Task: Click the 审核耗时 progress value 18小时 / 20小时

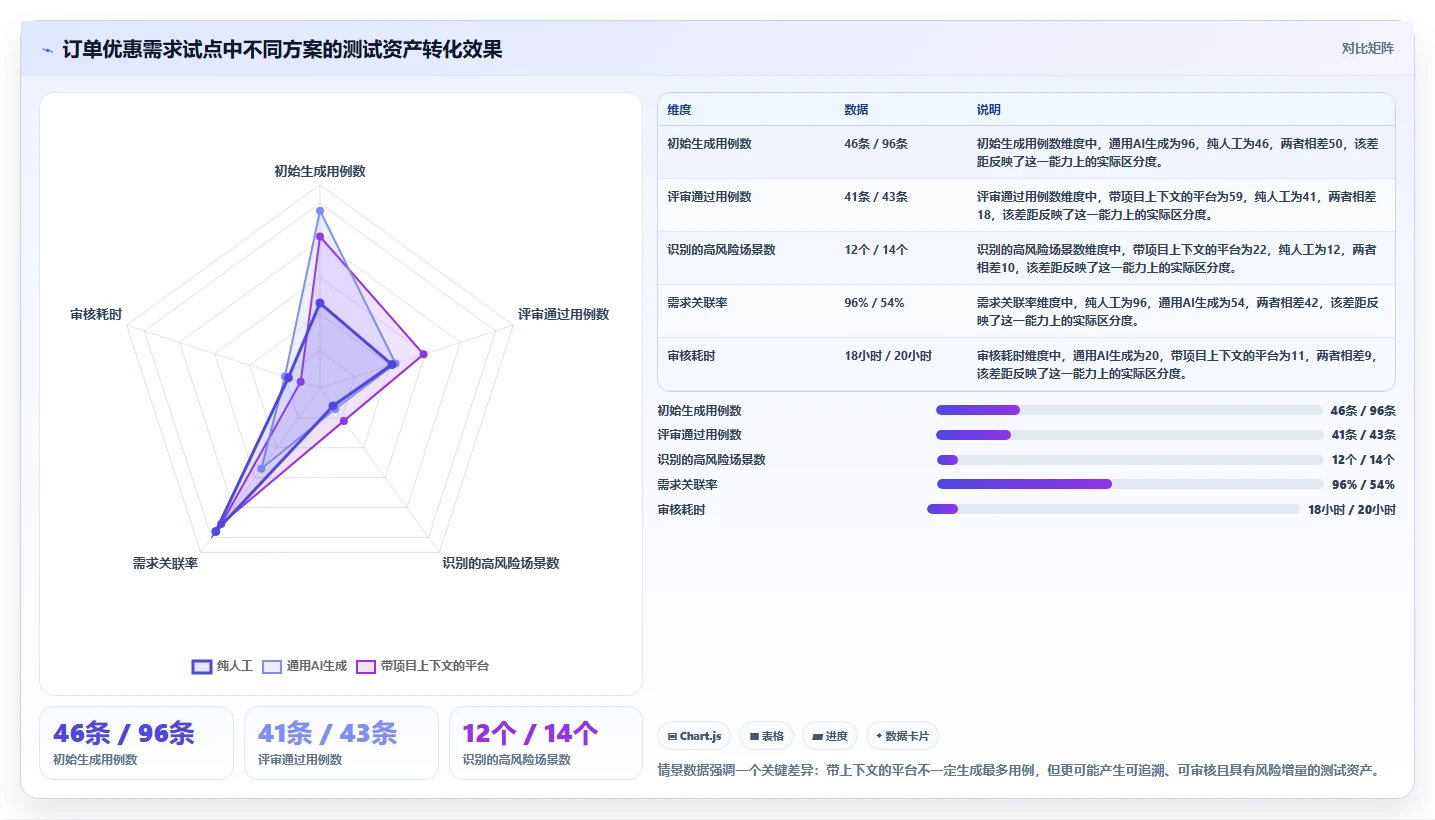Action: click(1351, 510)
